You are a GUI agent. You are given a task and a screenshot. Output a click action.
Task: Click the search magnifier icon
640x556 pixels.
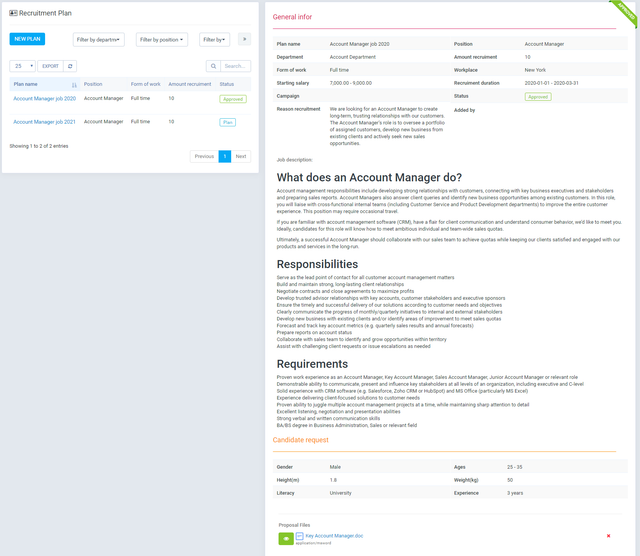213,66
